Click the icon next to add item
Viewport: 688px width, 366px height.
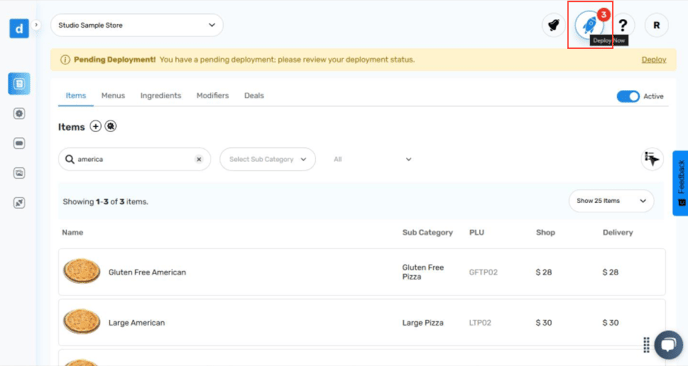(x=111, y=126)
